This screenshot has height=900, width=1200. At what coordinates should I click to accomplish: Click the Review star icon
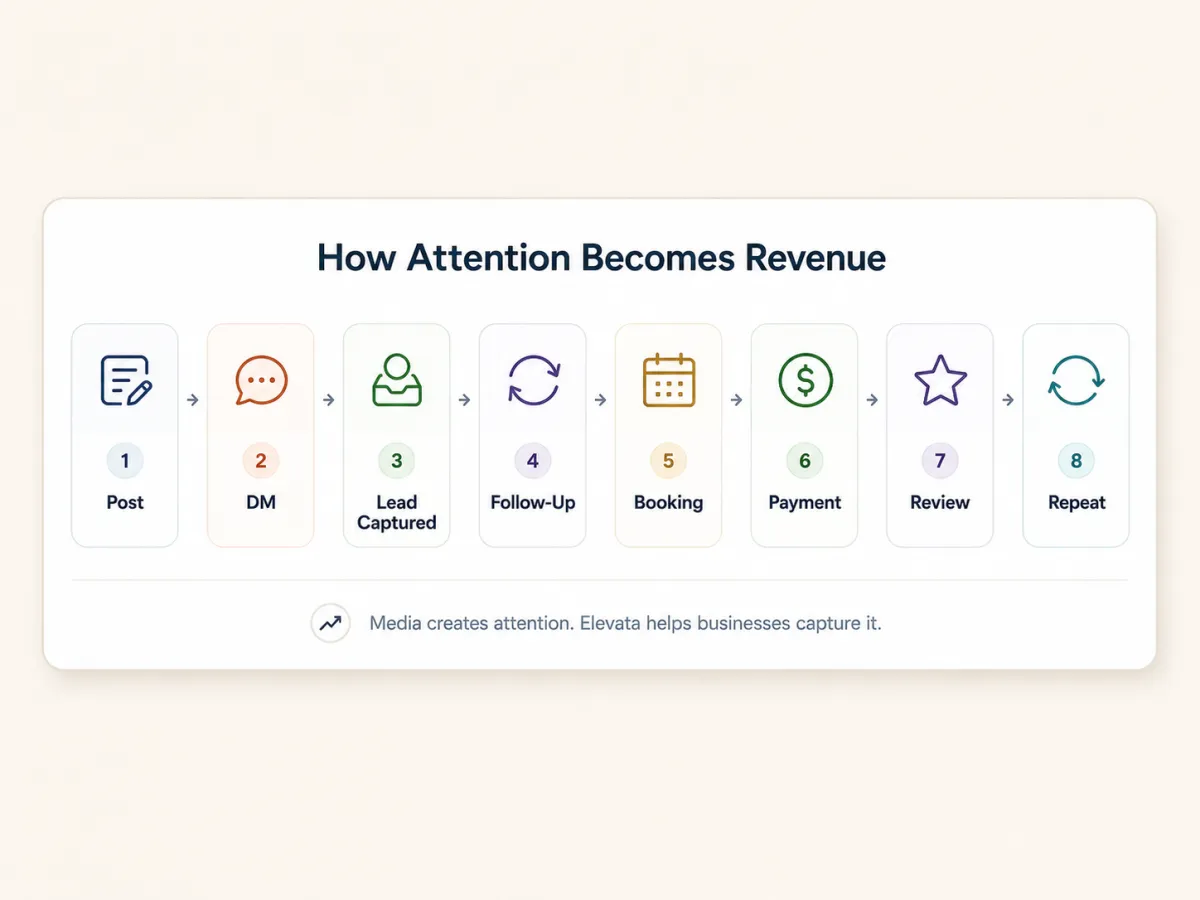pos(941,381)
